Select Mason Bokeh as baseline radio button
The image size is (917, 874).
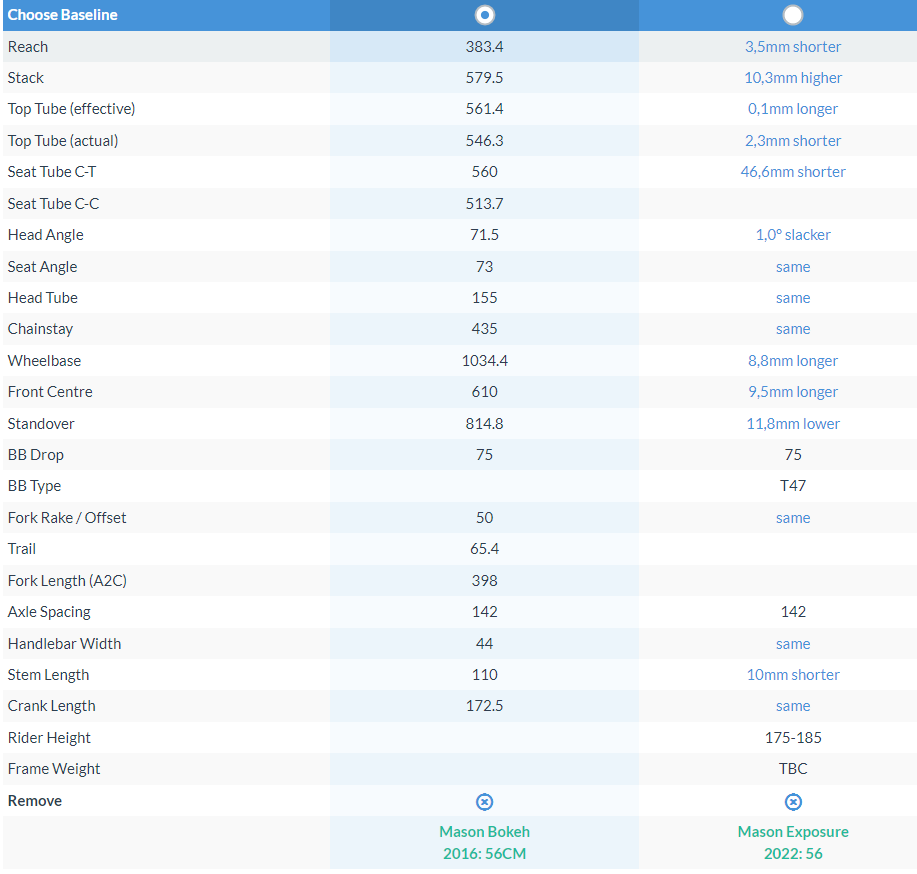(x=485, y=15)
